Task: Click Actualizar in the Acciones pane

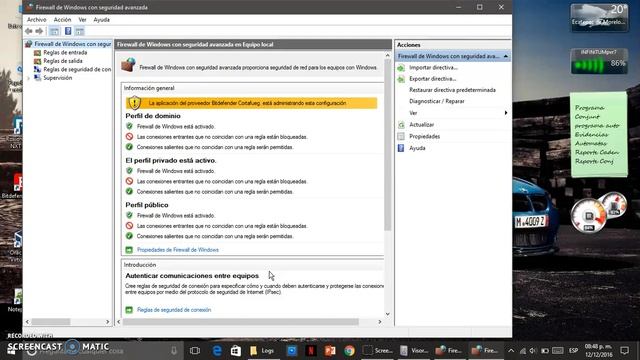Action: [x=422, y=125]
